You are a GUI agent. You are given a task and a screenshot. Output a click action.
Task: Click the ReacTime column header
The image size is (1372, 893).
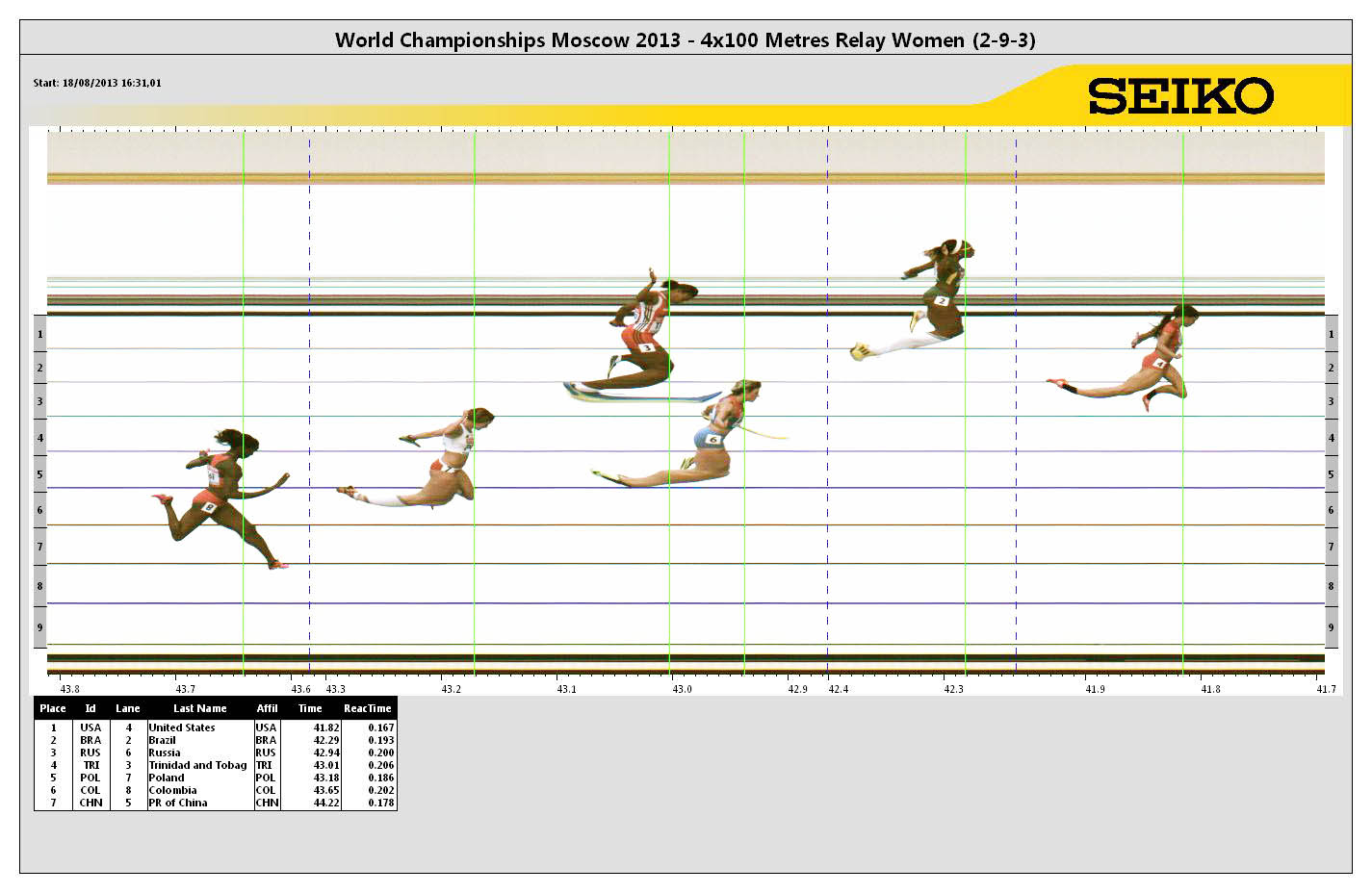367,708
